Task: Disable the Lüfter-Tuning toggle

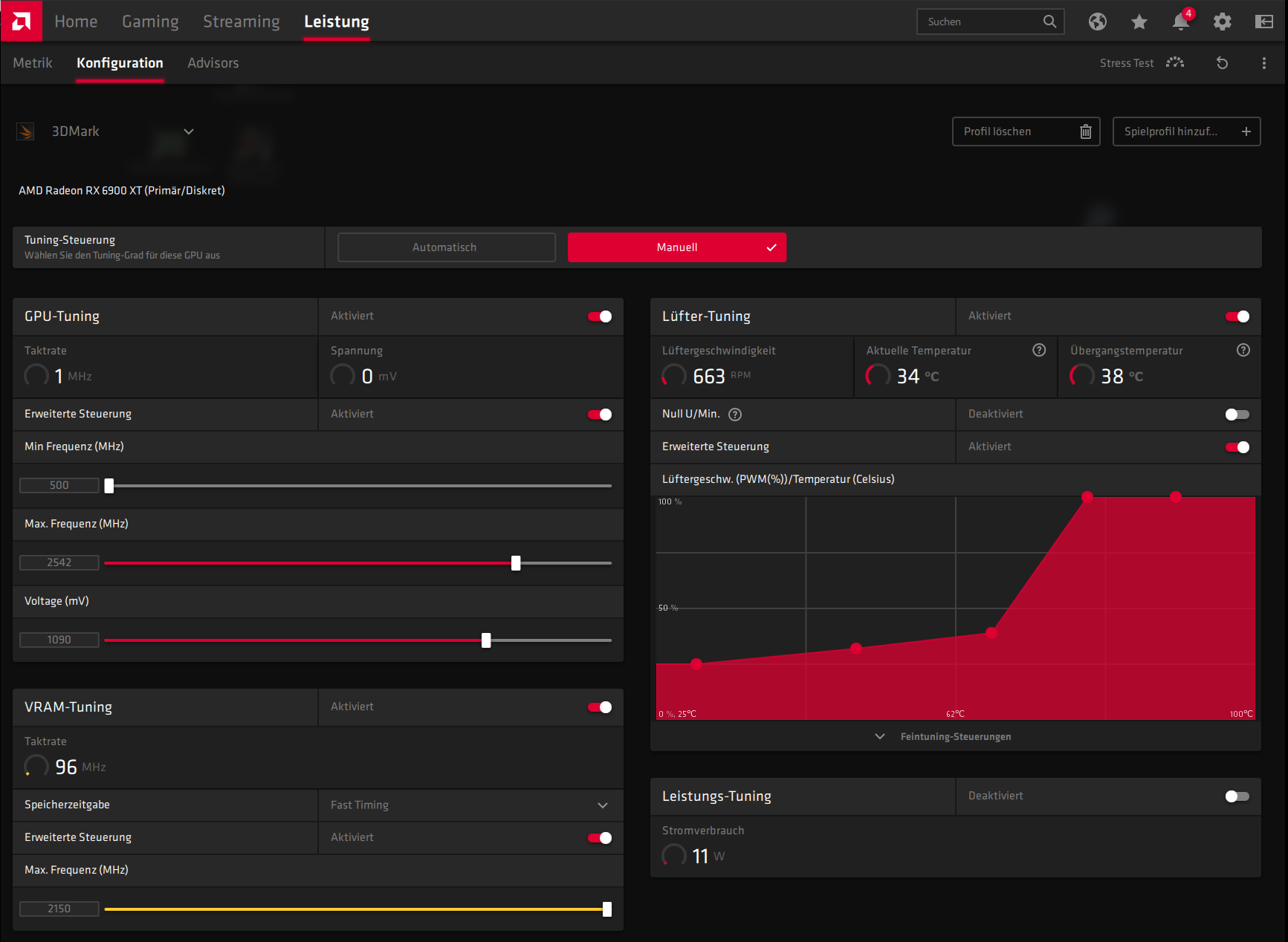Action: coord(1237,316)
